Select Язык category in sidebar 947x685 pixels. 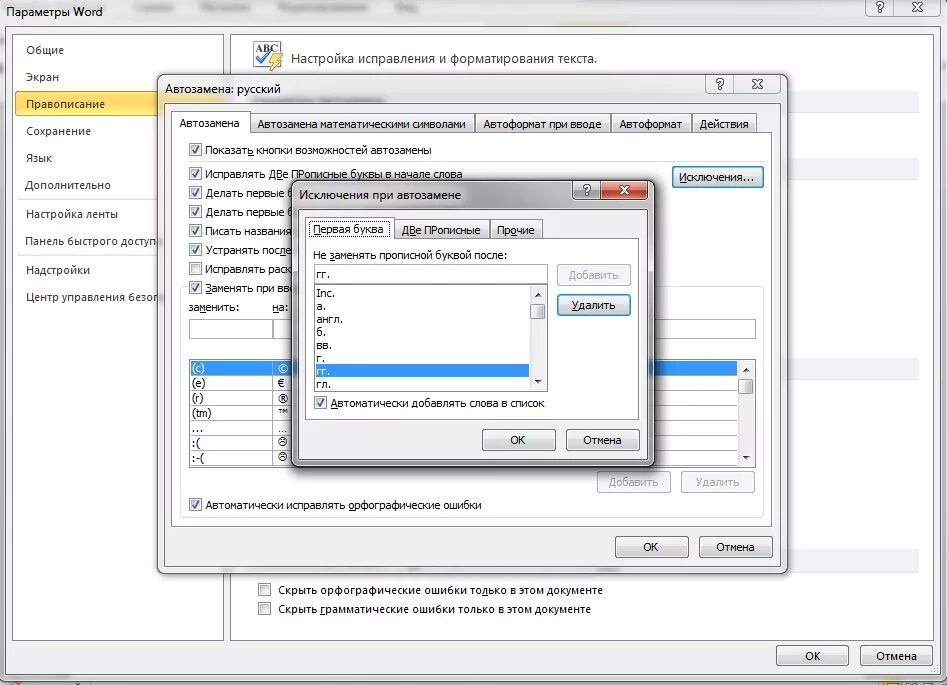tap(39, 158)
